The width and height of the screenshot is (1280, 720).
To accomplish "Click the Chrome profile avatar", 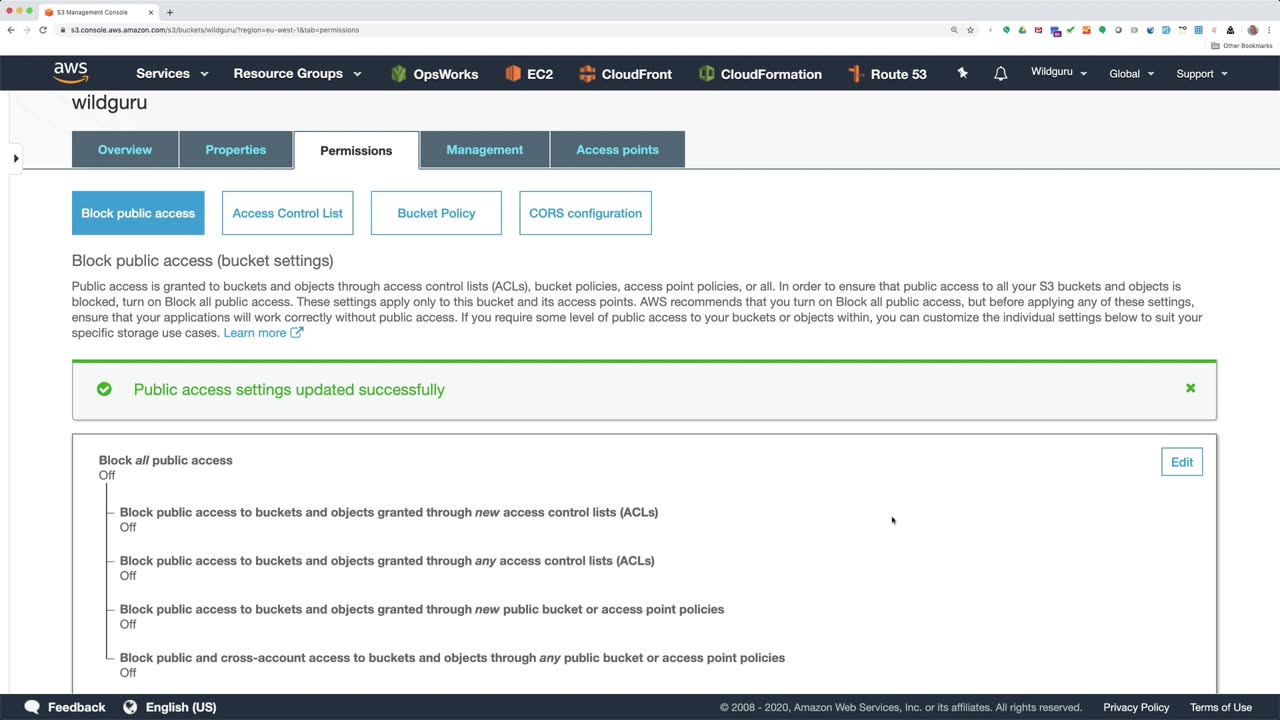I will click(x=1252, y=30).
